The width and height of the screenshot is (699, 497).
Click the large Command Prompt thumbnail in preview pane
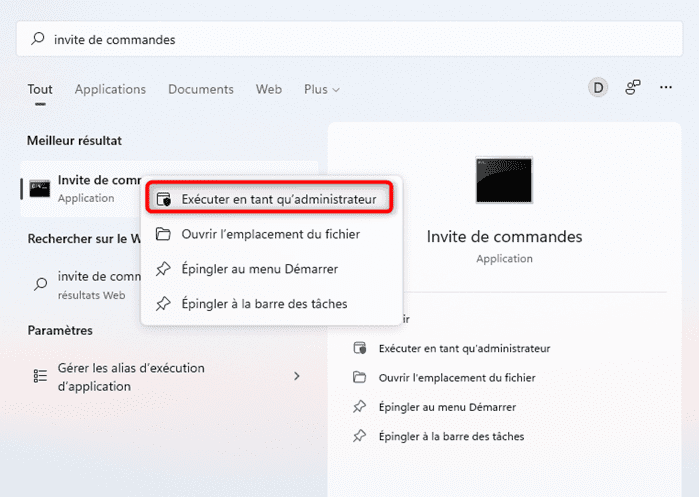[x=504, y=180]
